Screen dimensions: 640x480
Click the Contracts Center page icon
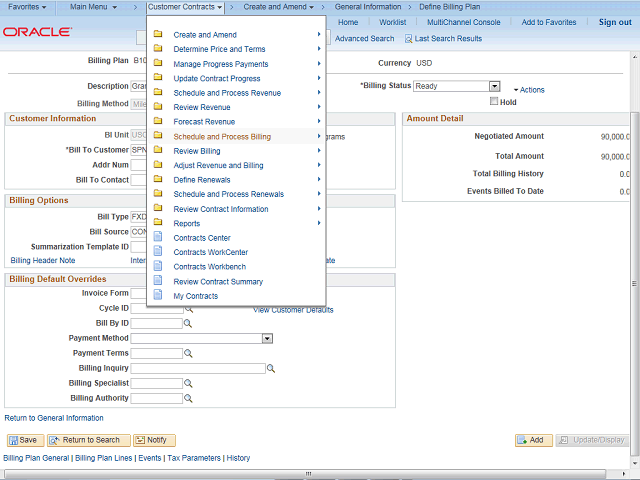(x=158, y=238)
